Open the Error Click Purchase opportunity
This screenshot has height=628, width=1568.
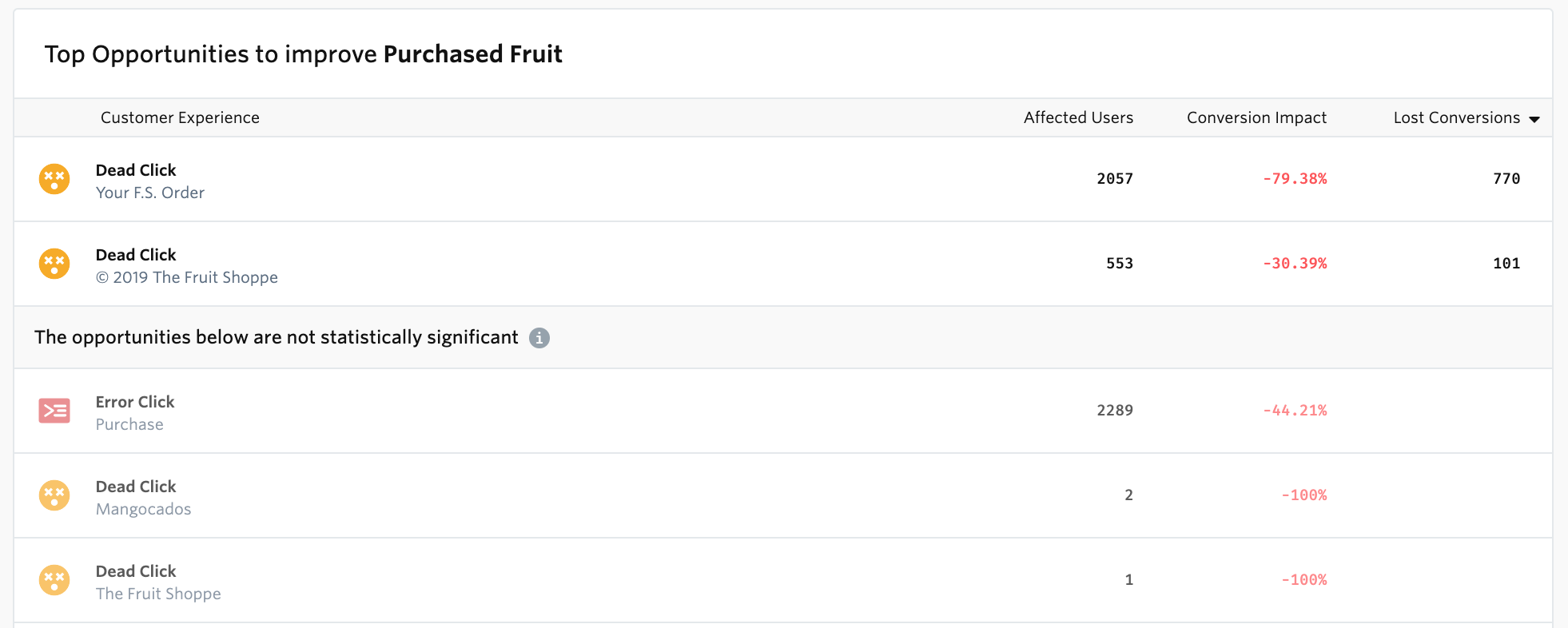[783, 411]
